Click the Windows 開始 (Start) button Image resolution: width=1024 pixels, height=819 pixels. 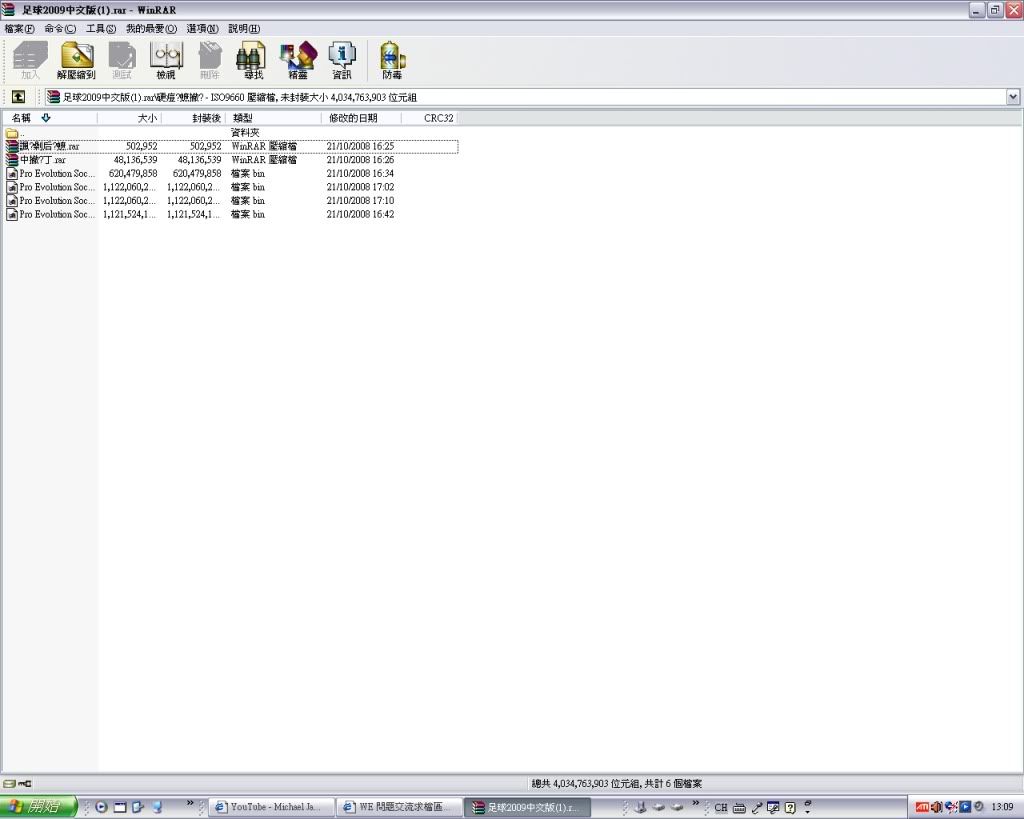click(38, 807)
